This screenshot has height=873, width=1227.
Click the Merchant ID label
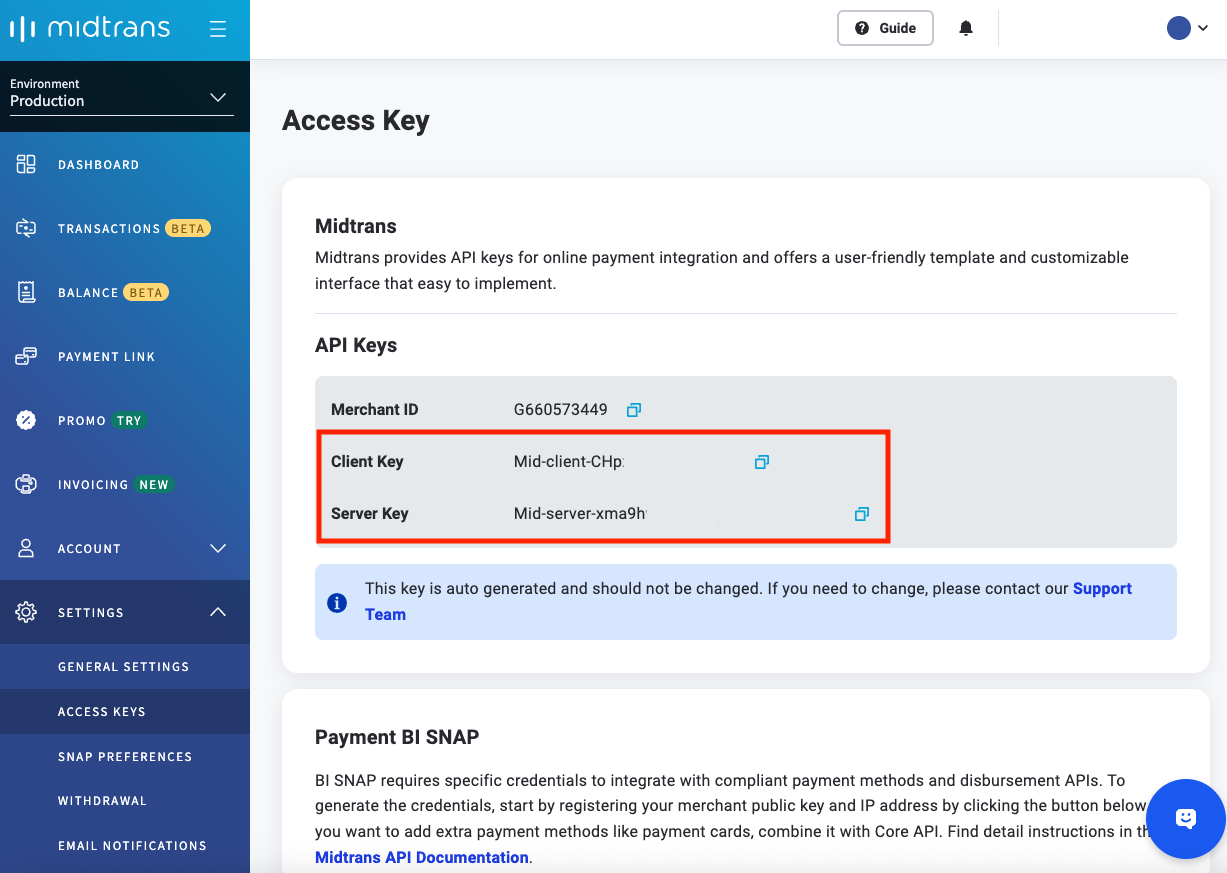coord(375,410)
